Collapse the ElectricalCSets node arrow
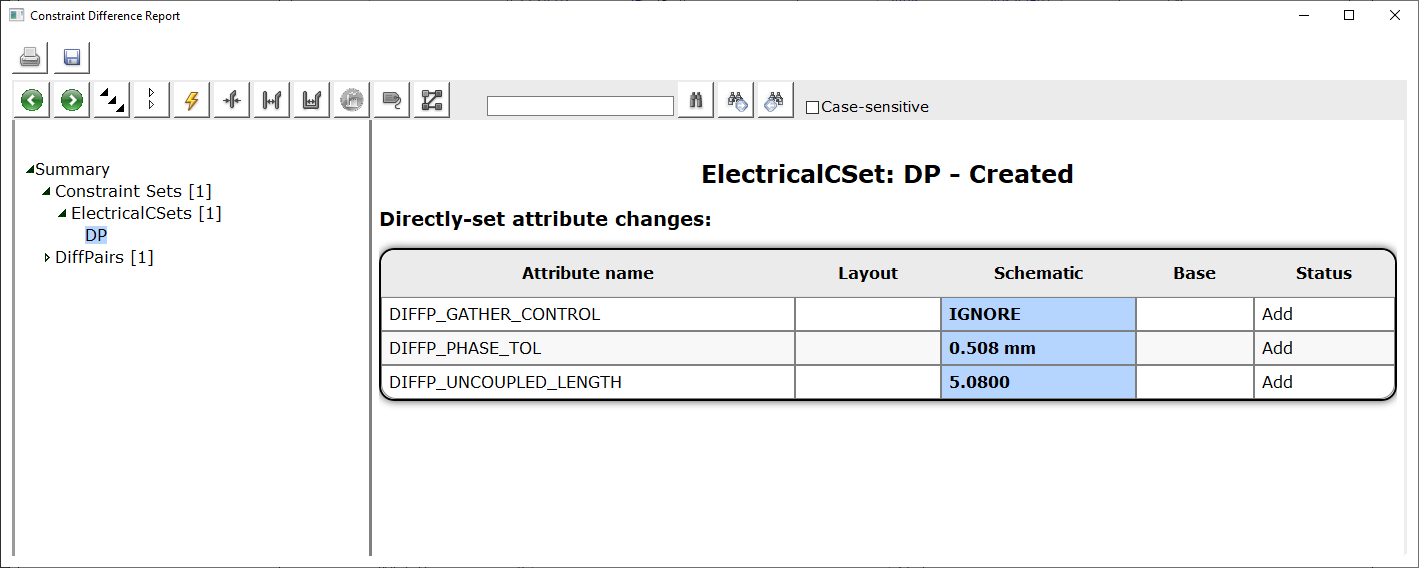This screenshot has width=1419, height=568. click(62, 213)
